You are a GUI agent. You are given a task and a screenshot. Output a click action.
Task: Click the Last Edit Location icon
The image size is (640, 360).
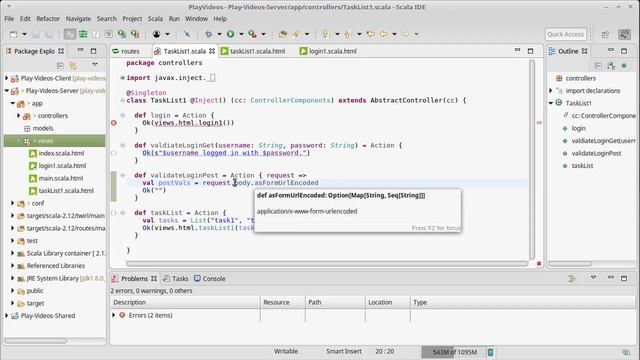click(x=371, y=34)
